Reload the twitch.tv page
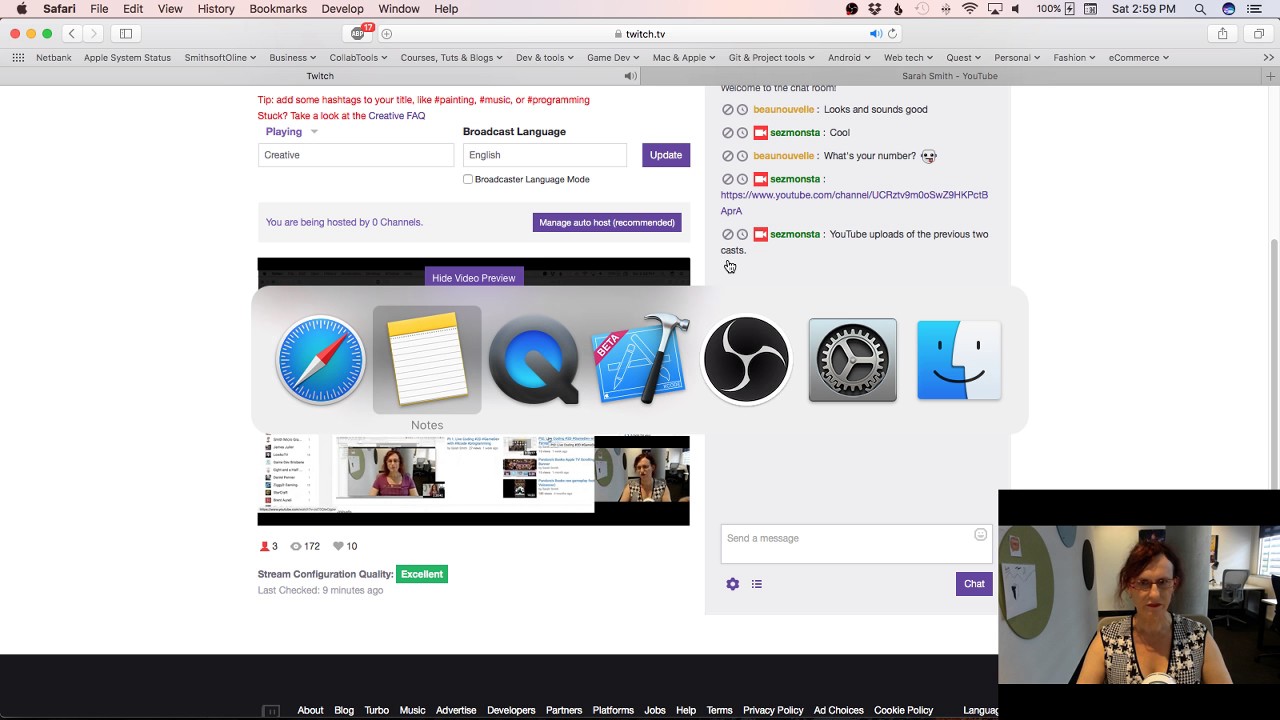Image resolution: width=1280 pixels, height=720 pixels. (893, 34)
